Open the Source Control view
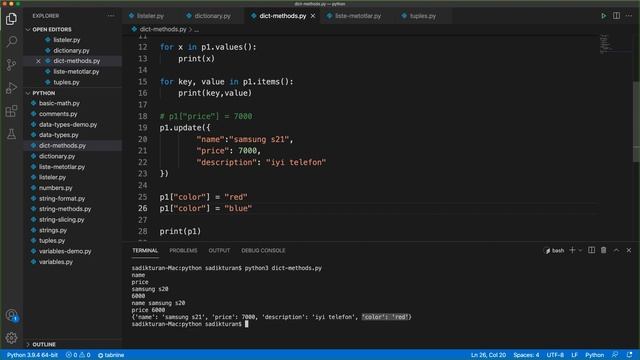 click(11, 64)
